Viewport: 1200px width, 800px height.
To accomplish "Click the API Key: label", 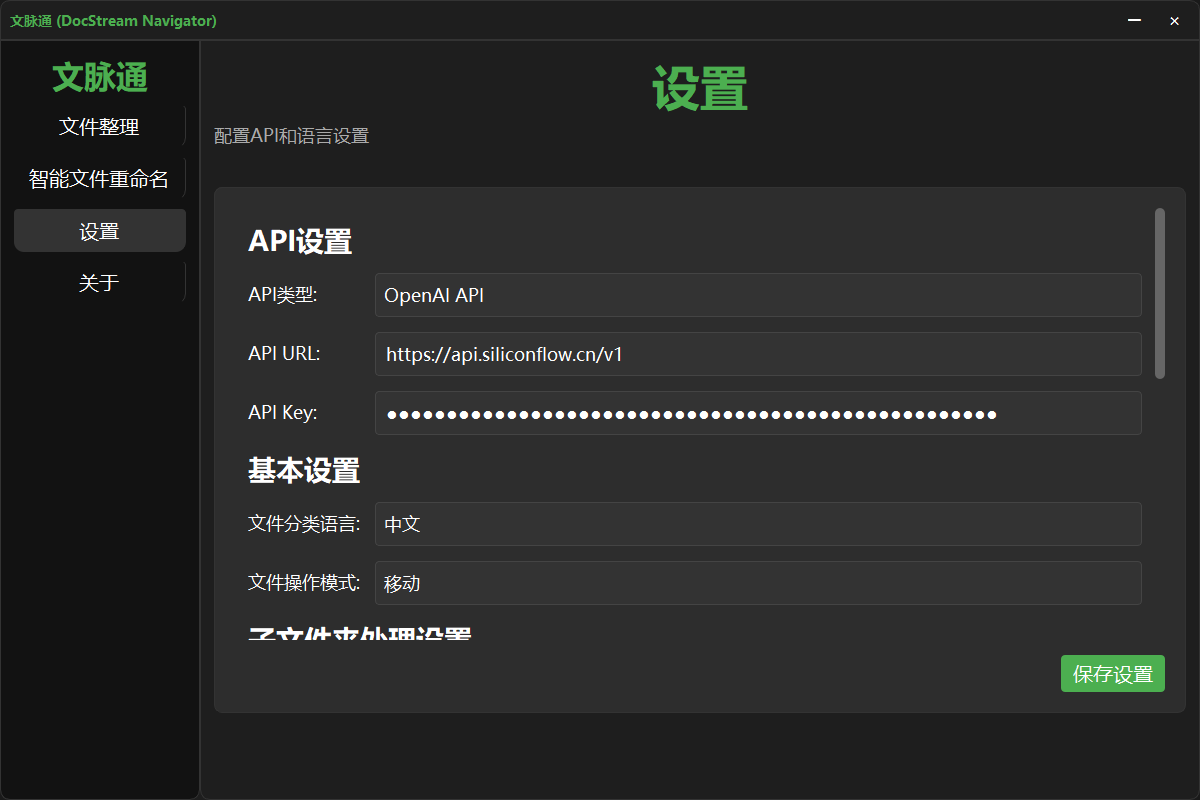I will (x=283, y=413).
